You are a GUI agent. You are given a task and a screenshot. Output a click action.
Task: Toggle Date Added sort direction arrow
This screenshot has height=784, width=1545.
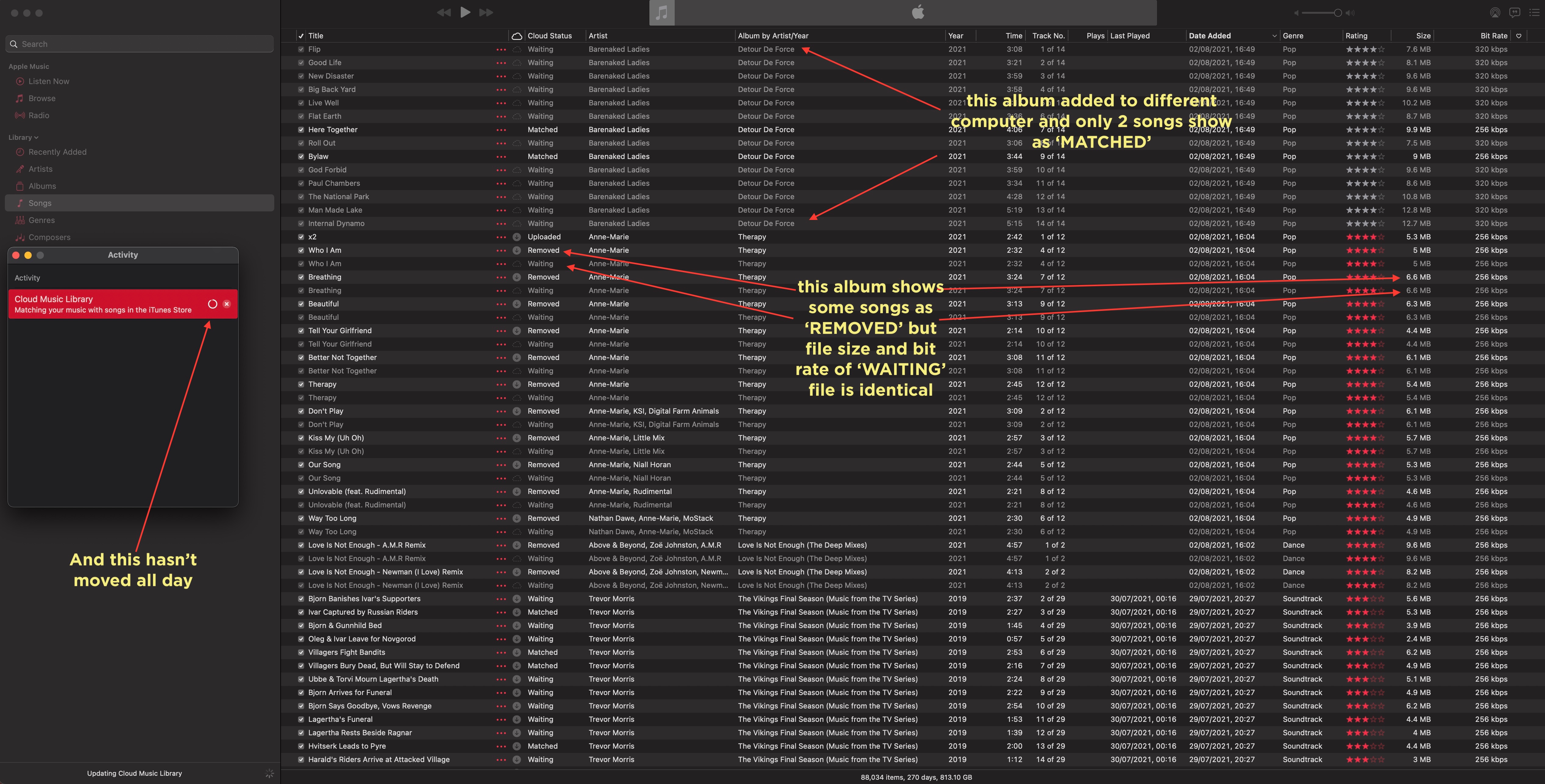(x=1274, y=36)
